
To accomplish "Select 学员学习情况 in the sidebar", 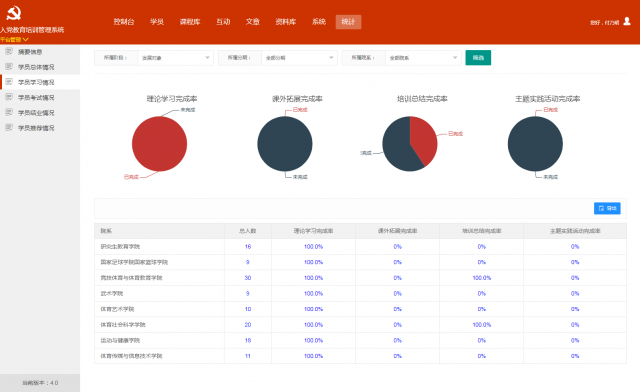I will click(40, 82).
